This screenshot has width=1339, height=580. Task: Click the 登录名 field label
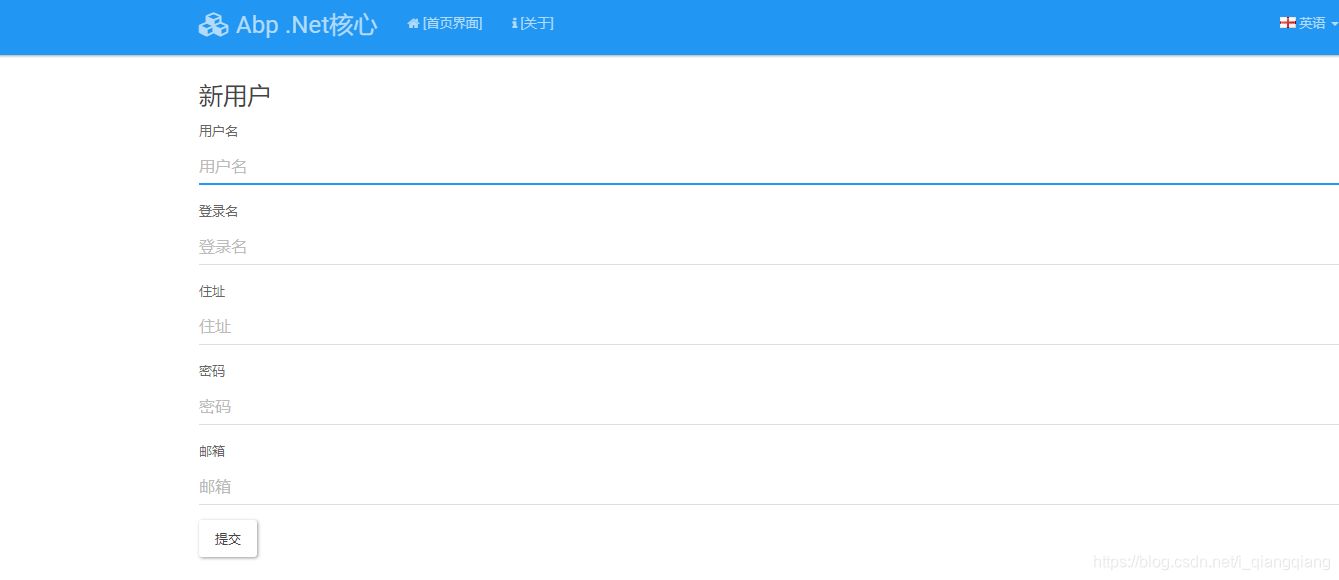tap(218, 211)
